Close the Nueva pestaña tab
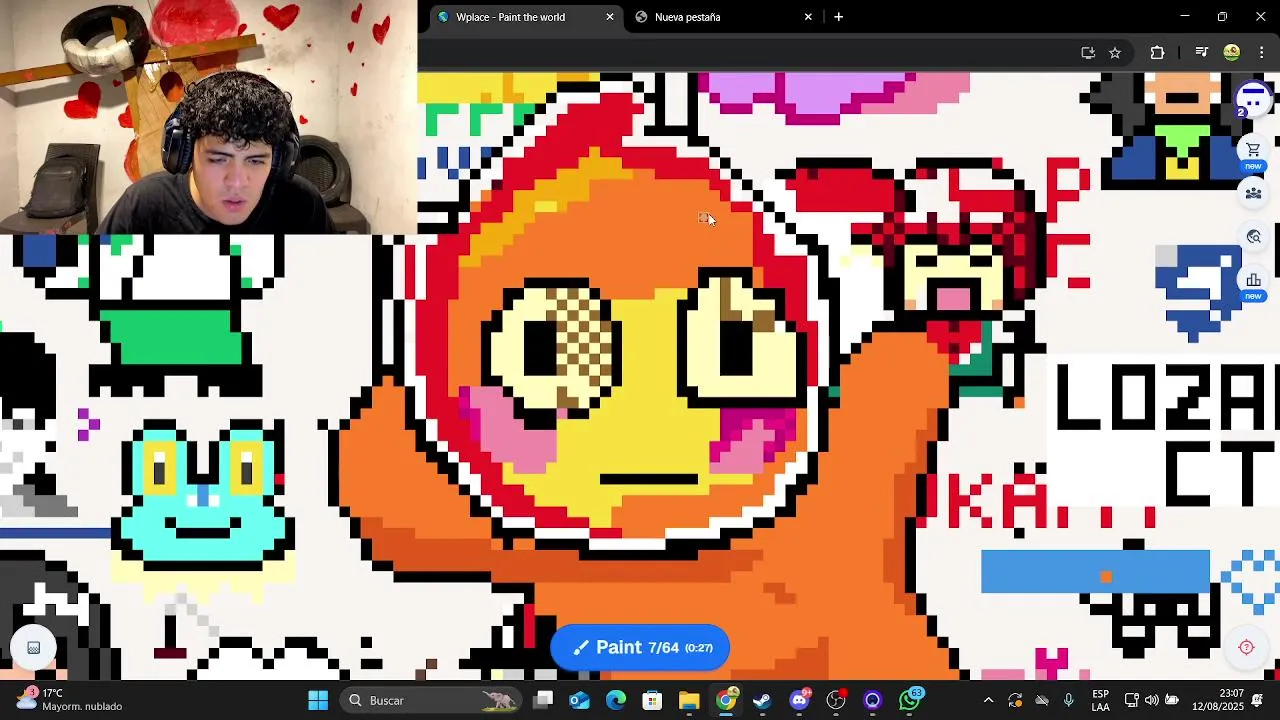Screen dimensions: 1280x720 (x=808, y=17)
